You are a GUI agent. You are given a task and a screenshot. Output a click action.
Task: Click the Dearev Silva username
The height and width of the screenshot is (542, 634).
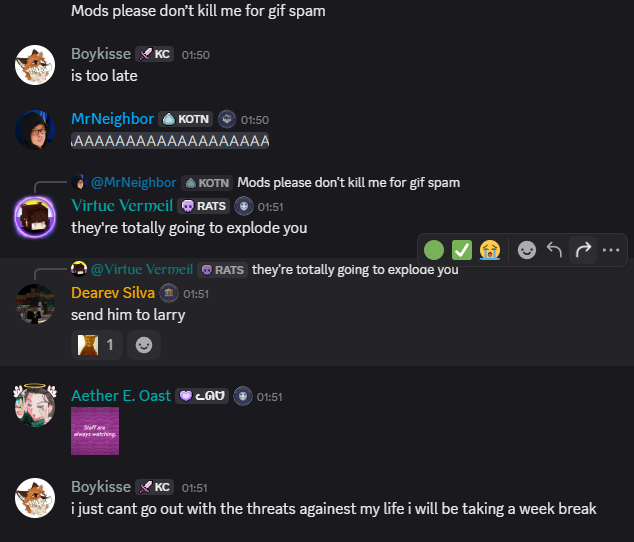(x=113, y=293)
